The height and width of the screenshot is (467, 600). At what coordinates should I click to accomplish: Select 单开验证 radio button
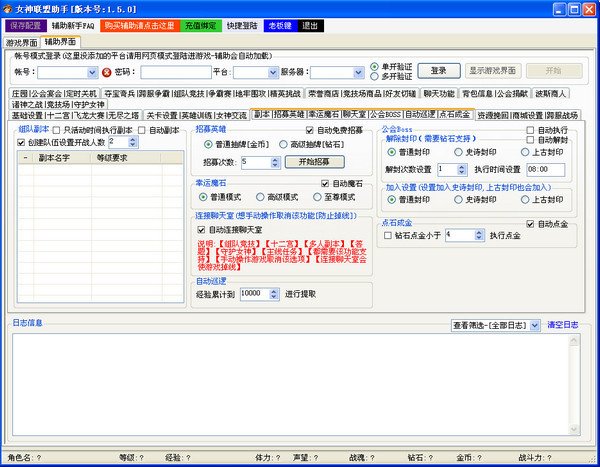(x=374, y=67)
